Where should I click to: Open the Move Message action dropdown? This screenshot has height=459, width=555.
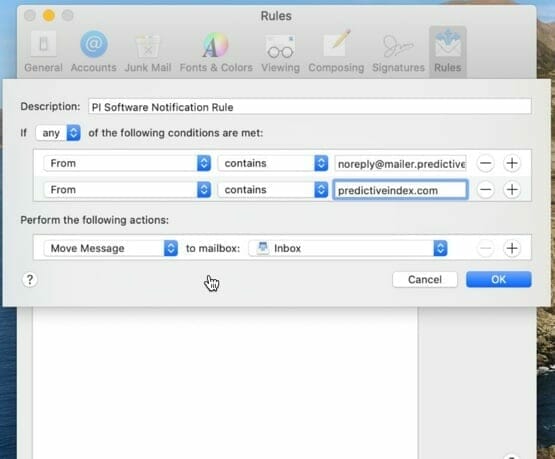click(x=111, y=248)
